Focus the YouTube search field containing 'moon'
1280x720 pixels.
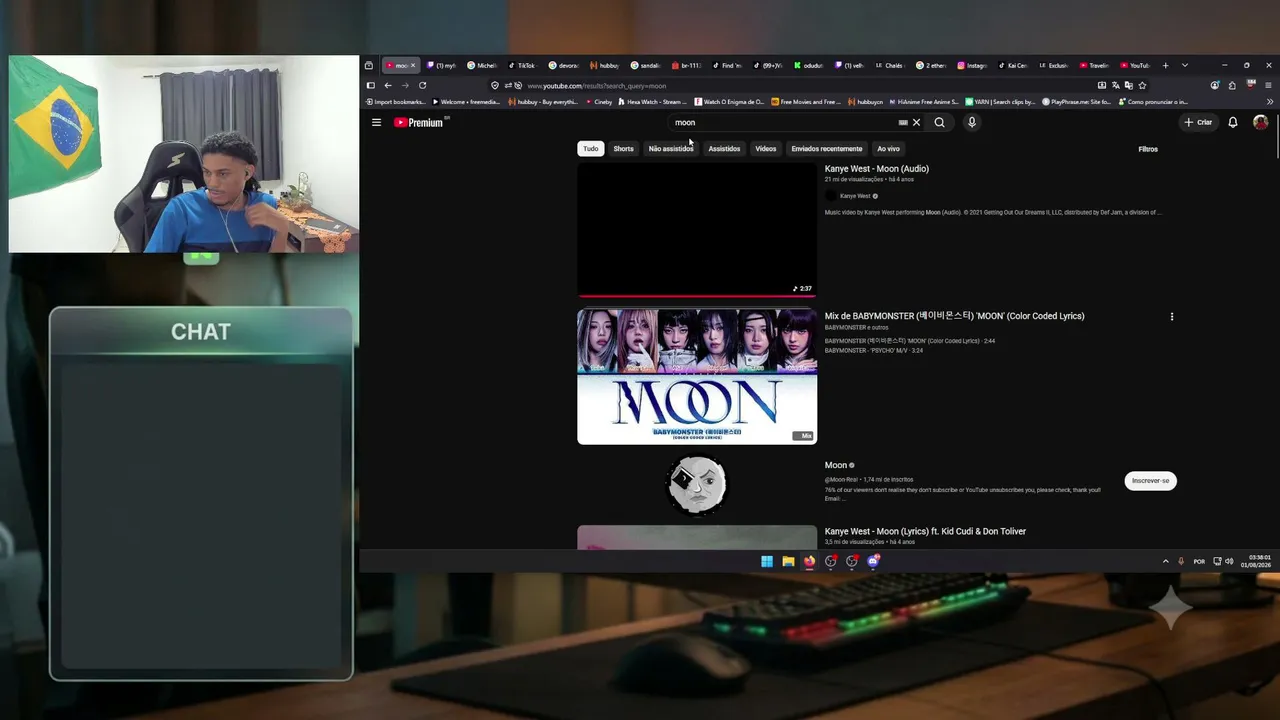[x=785, y=122]
